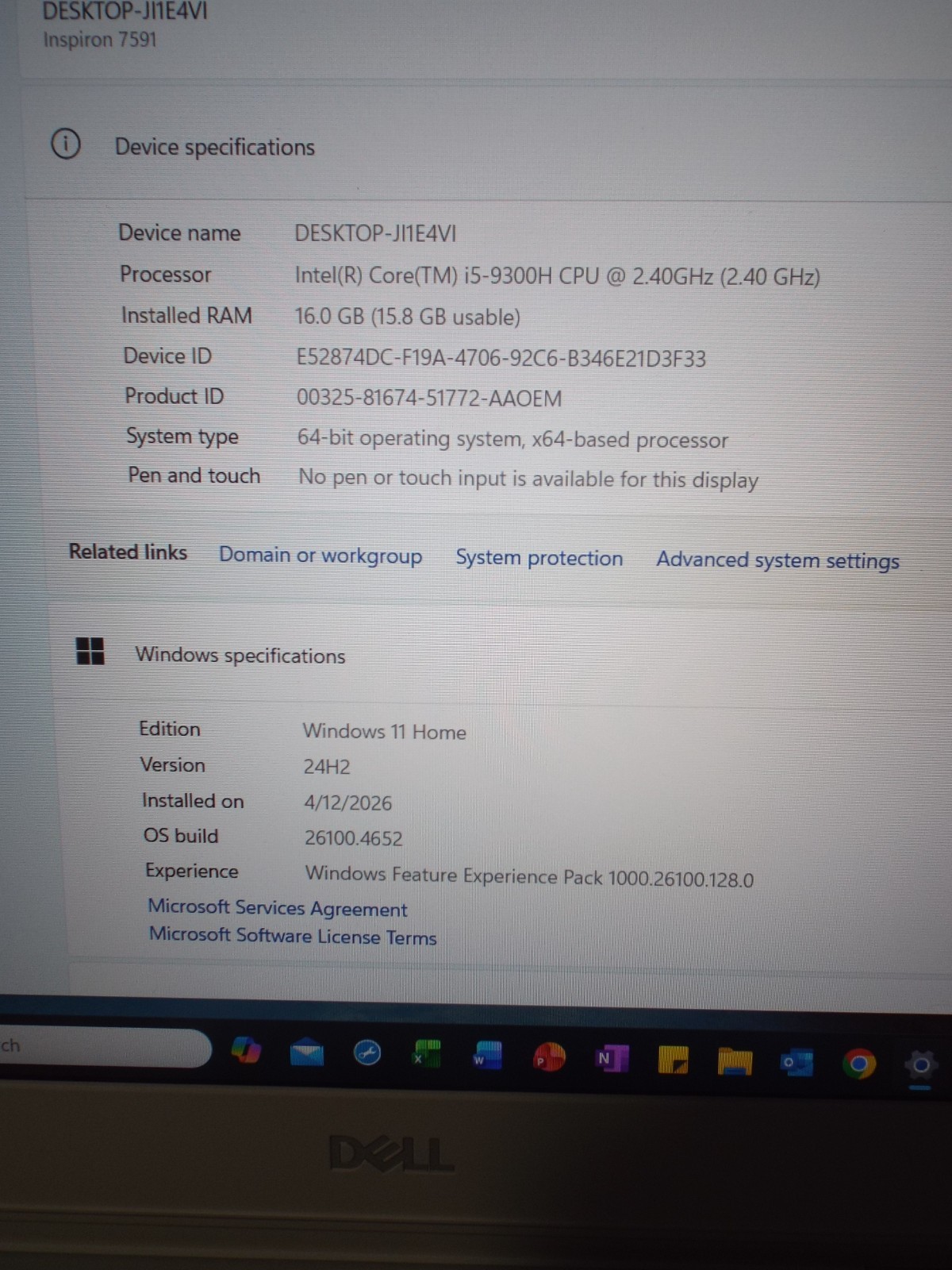
Task: Click the OS build value 26100.4652
Action: click(x=354, y=838)
